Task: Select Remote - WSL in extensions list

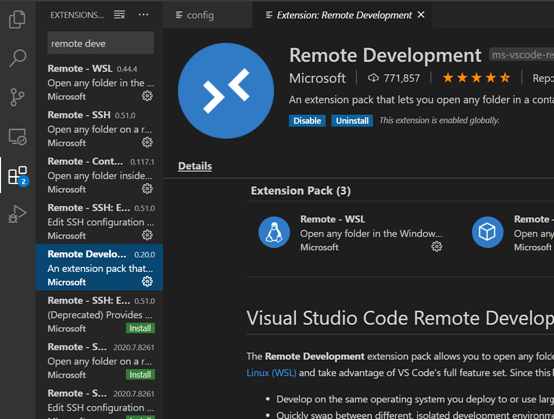Action: (x=99, y=82)
